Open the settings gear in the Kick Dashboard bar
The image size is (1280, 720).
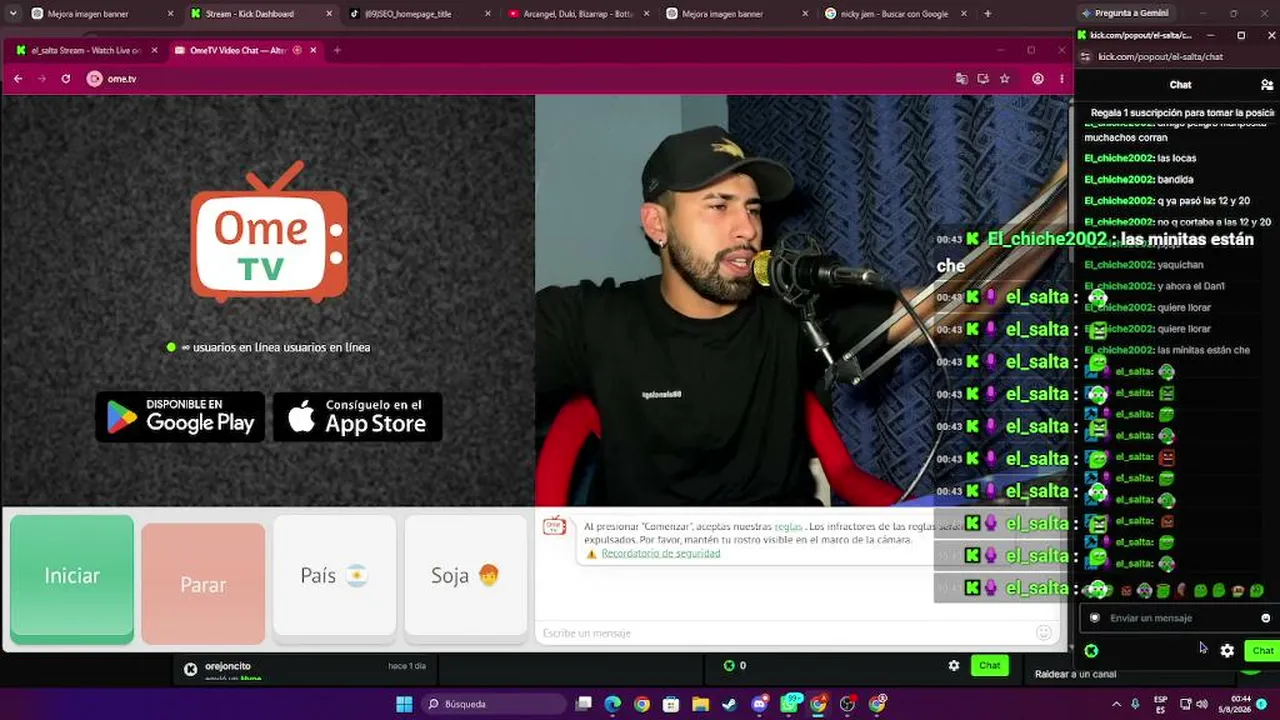point(954,666)
